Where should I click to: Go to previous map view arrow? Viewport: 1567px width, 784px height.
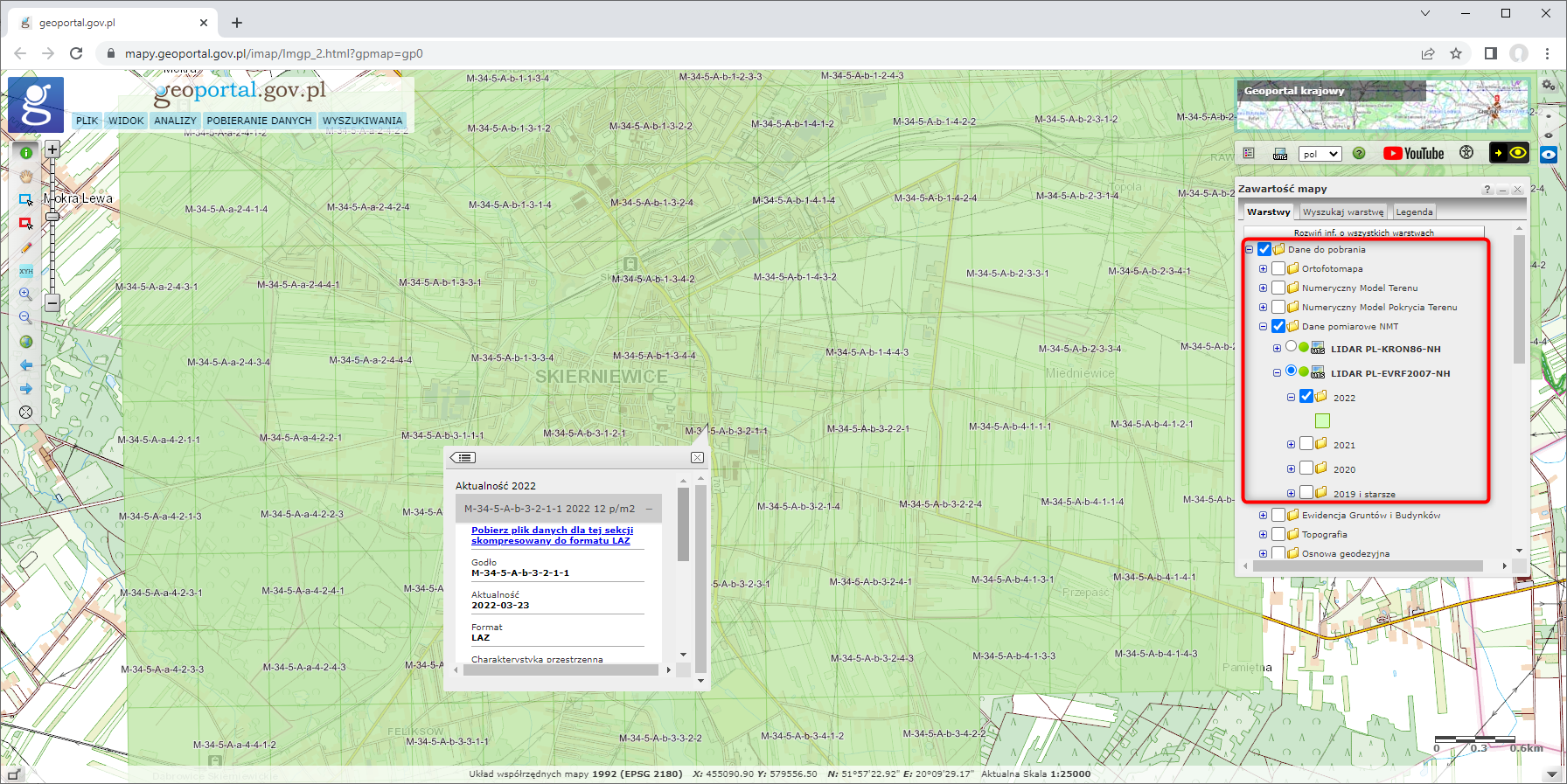(x=26, y=365)
